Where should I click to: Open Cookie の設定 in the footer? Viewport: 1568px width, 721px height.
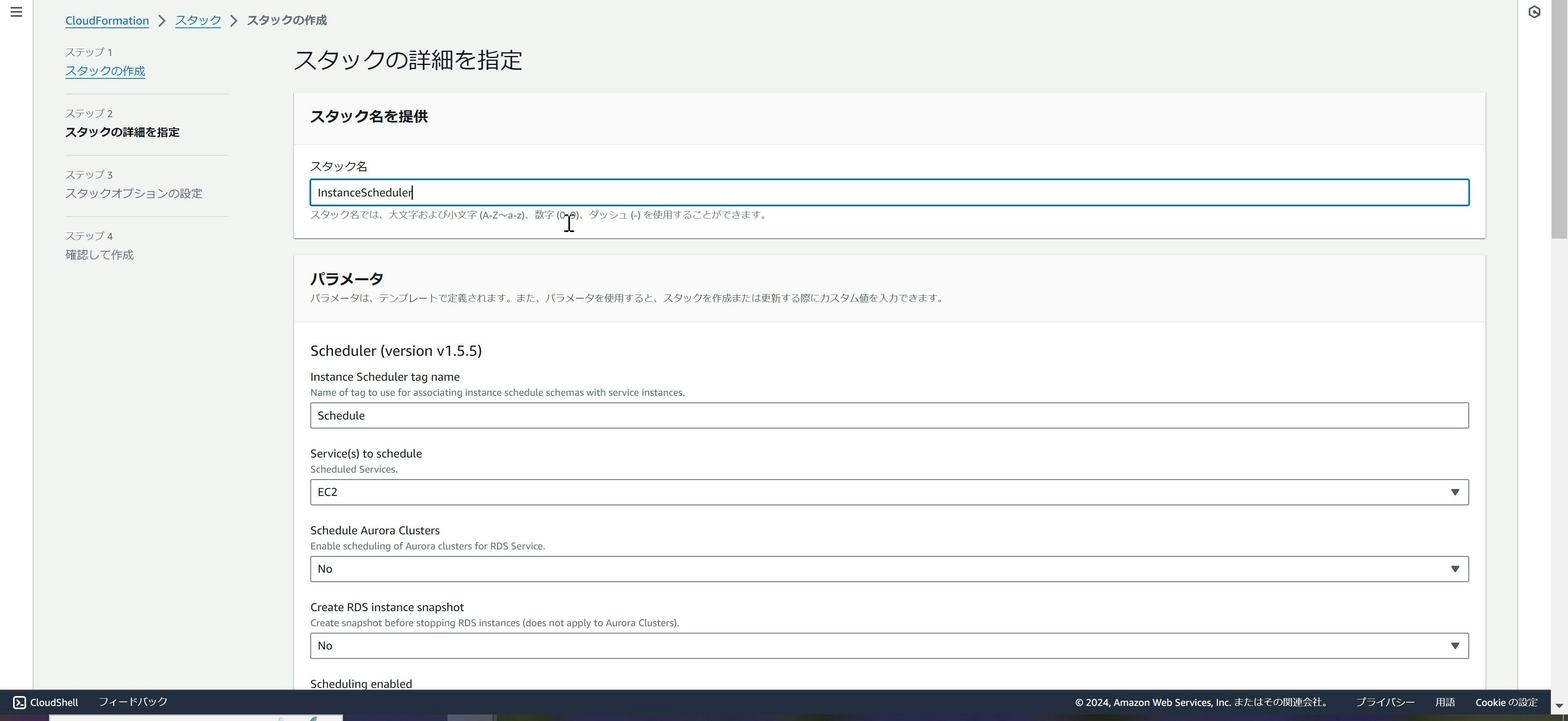pos(1506,702)
